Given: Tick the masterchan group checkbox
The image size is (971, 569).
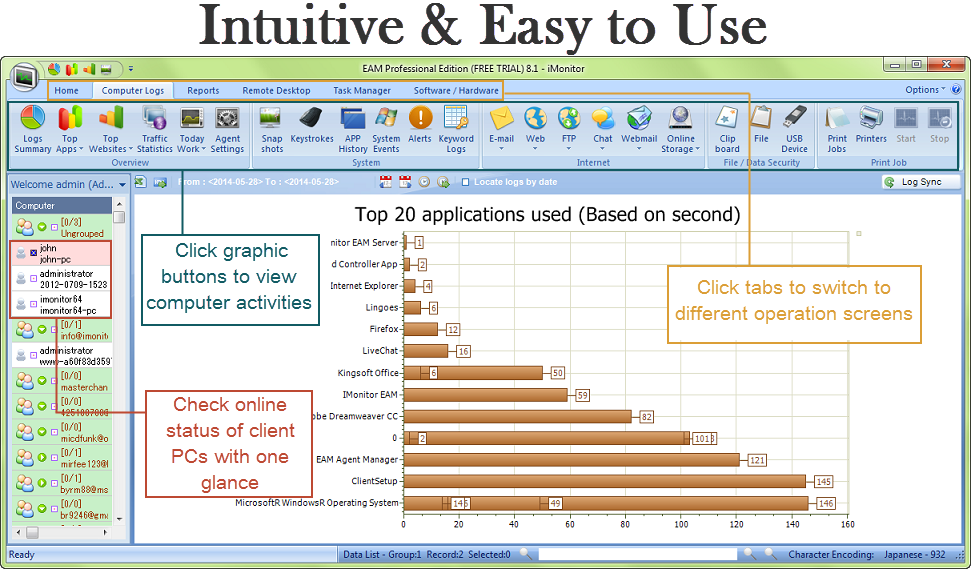Looking at the screenshot, I should point(54,381).
